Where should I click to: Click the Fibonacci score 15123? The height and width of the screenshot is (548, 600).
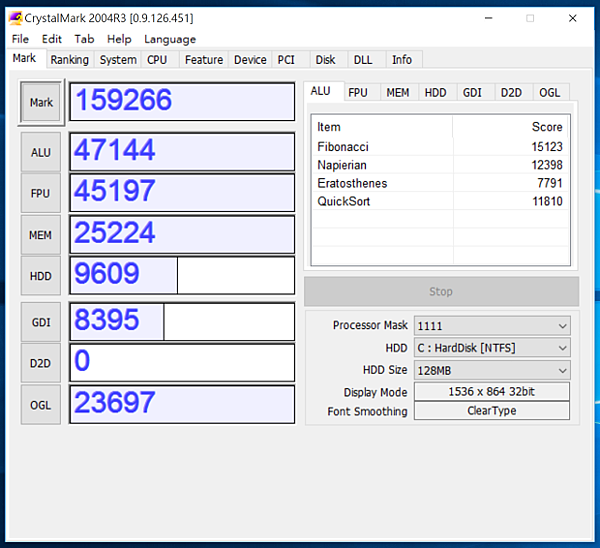547,147
